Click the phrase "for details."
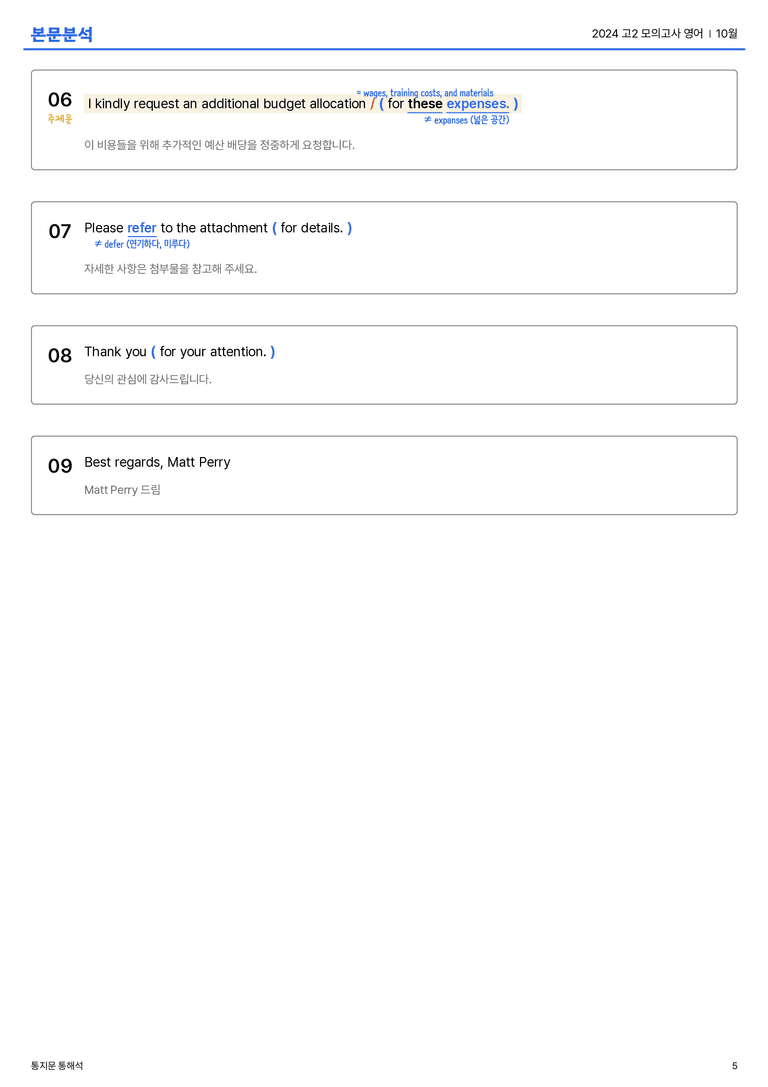 tap(312, 228)
